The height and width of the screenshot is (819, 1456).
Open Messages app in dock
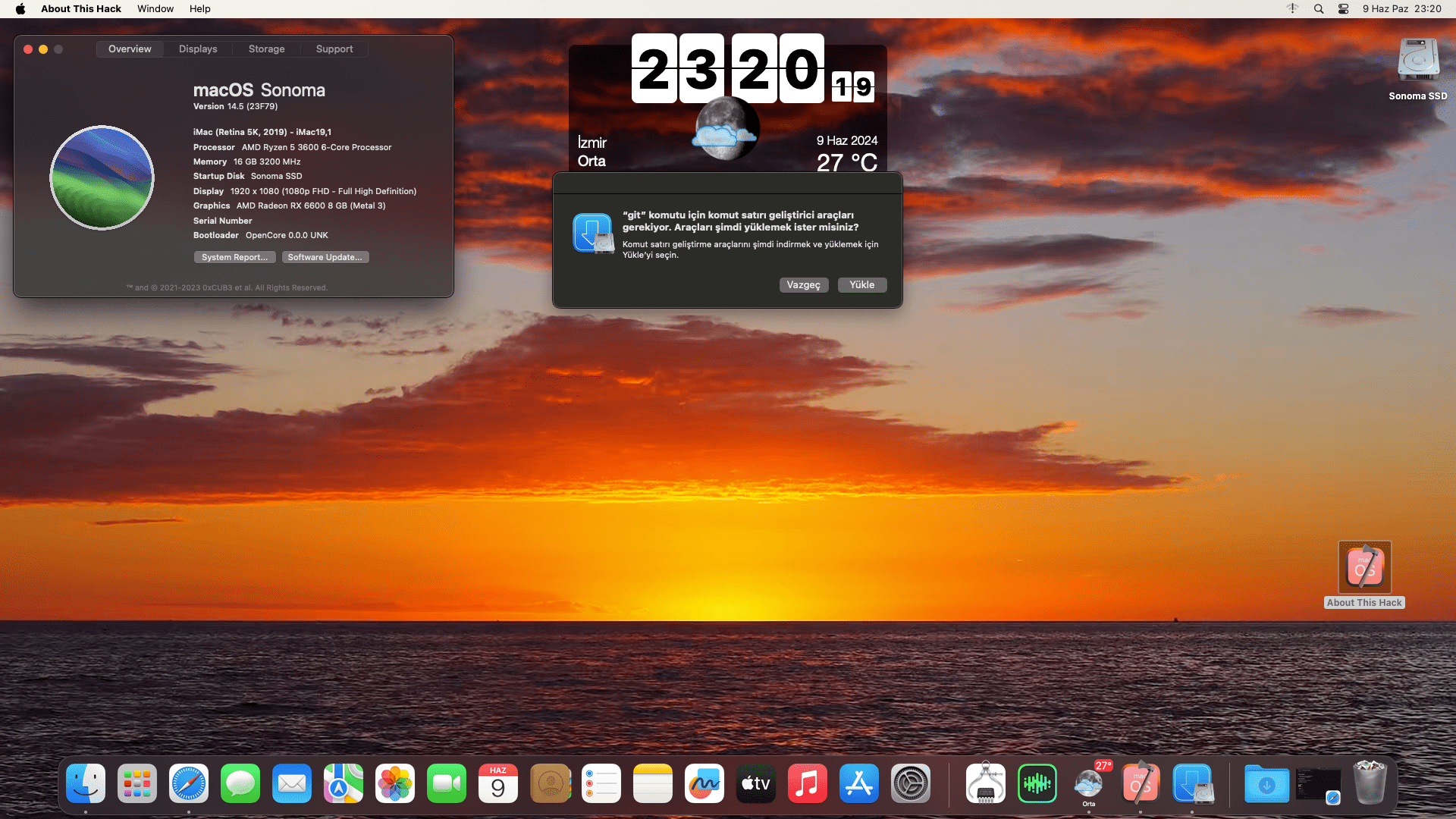click(240, 783)
